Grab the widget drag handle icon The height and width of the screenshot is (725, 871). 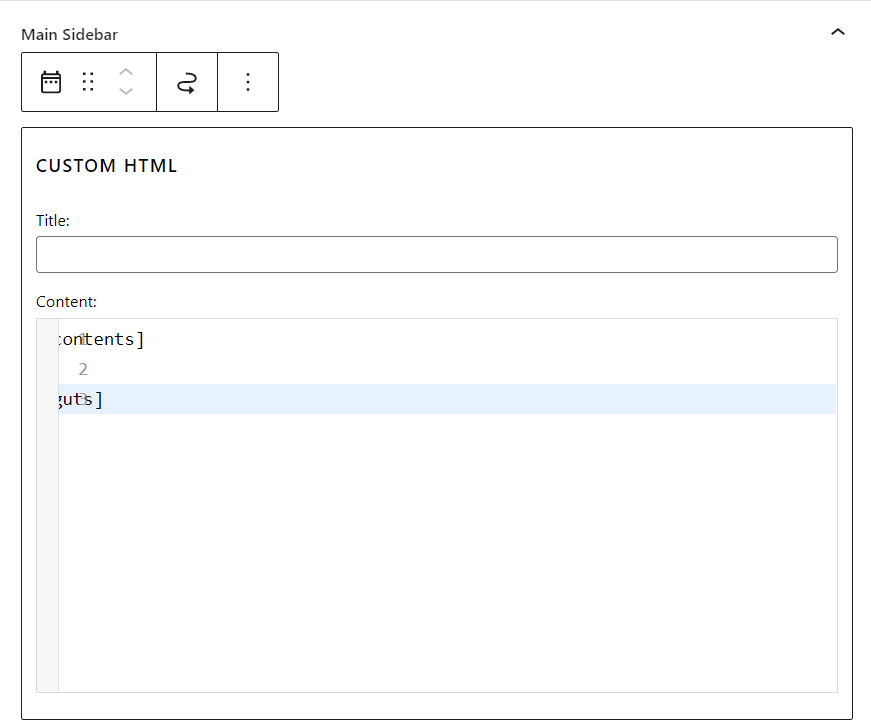click(x=88, y=81)
